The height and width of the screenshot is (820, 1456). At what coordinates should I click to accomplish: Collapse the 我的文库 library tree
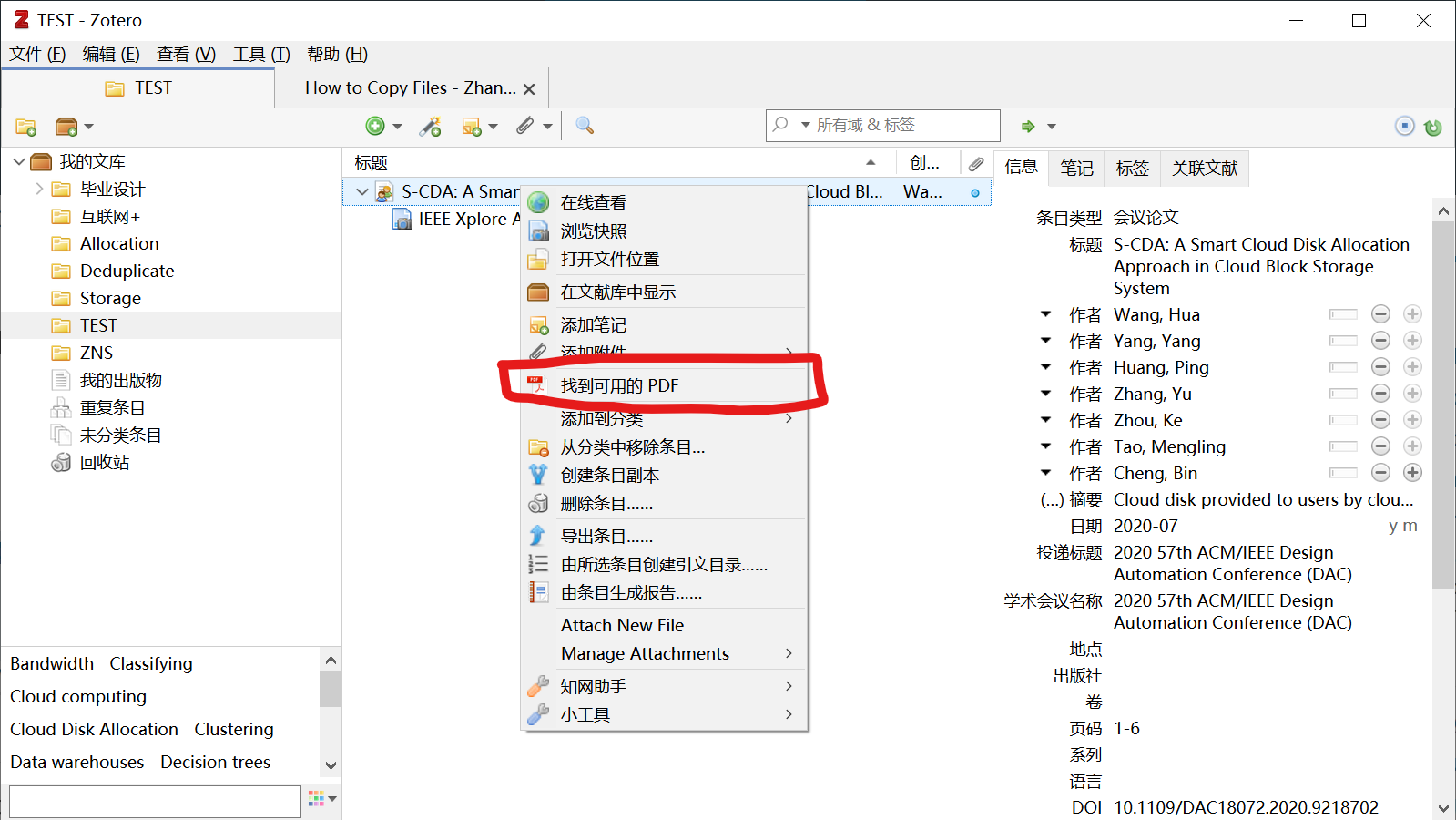18,161
